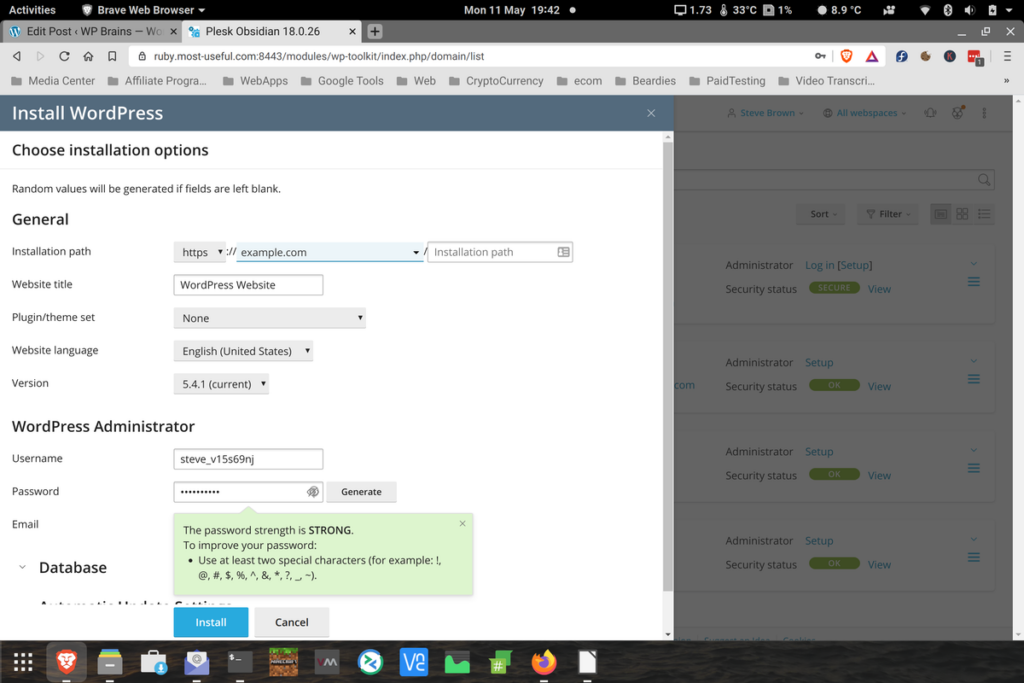Open the Google Tools bookmarks folder
1024x683 pixels.
(x=342, y=81)
